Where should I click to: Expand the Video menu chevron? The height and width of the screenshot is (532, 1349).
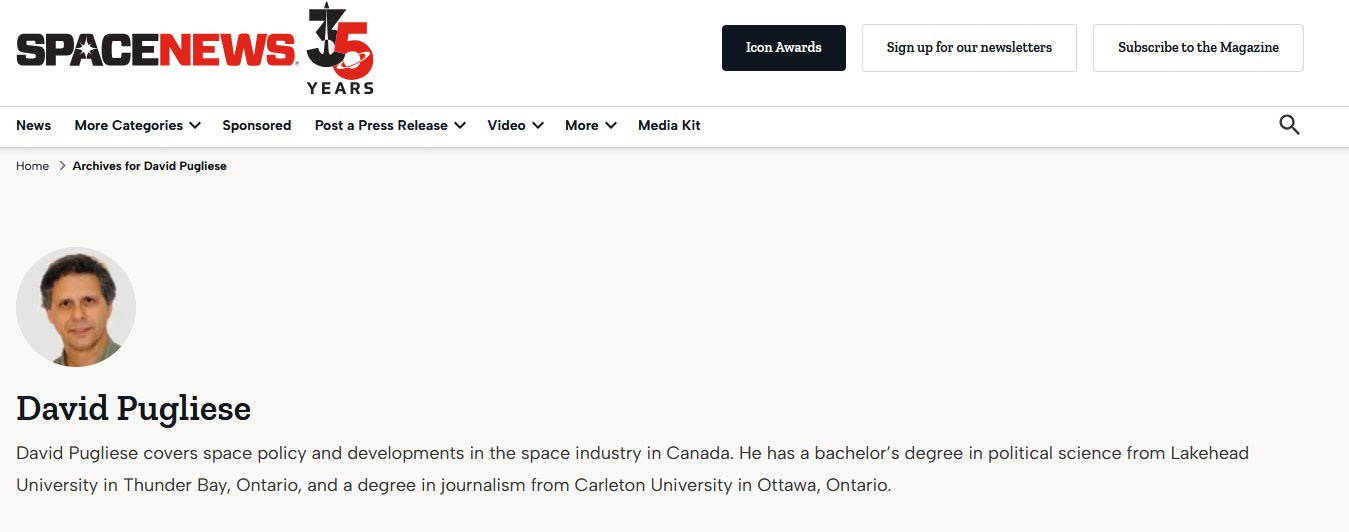click(538, 126)
